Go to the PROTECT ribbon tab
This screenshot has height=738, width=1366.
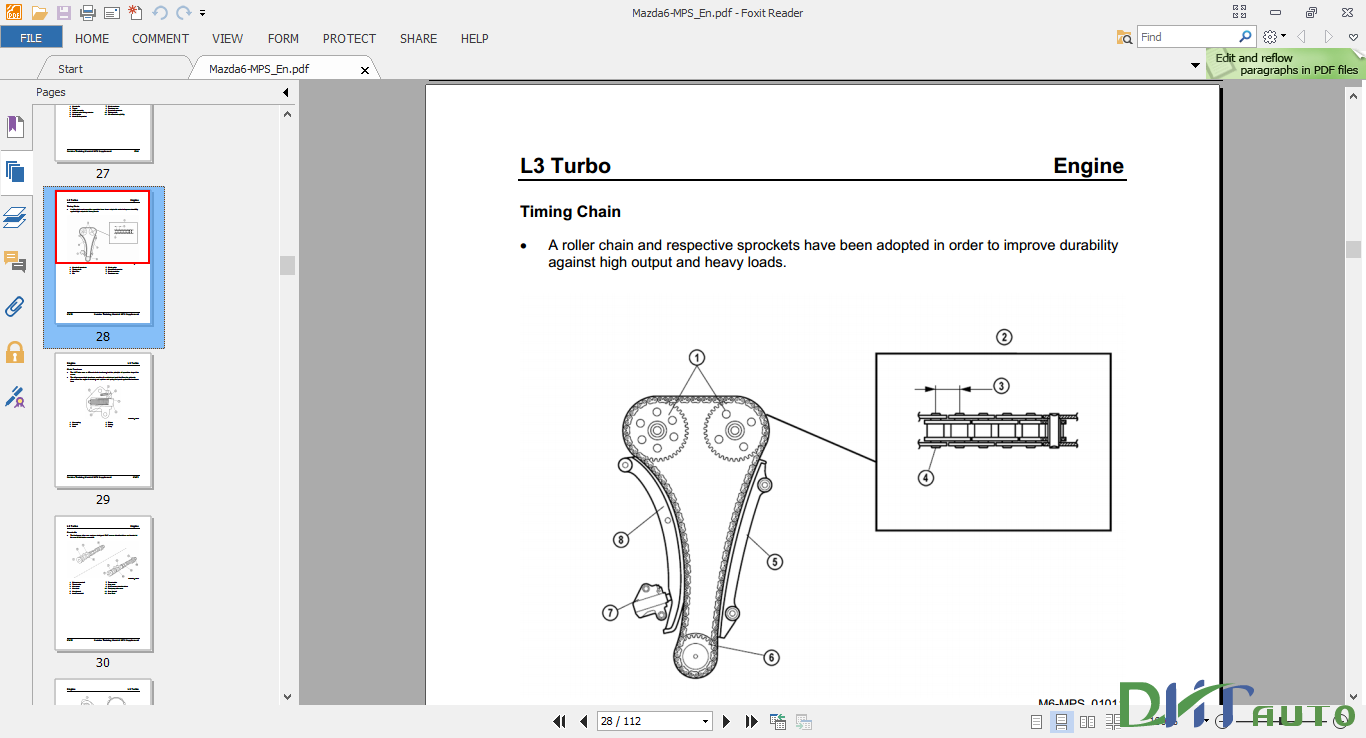tap(349, 38)
